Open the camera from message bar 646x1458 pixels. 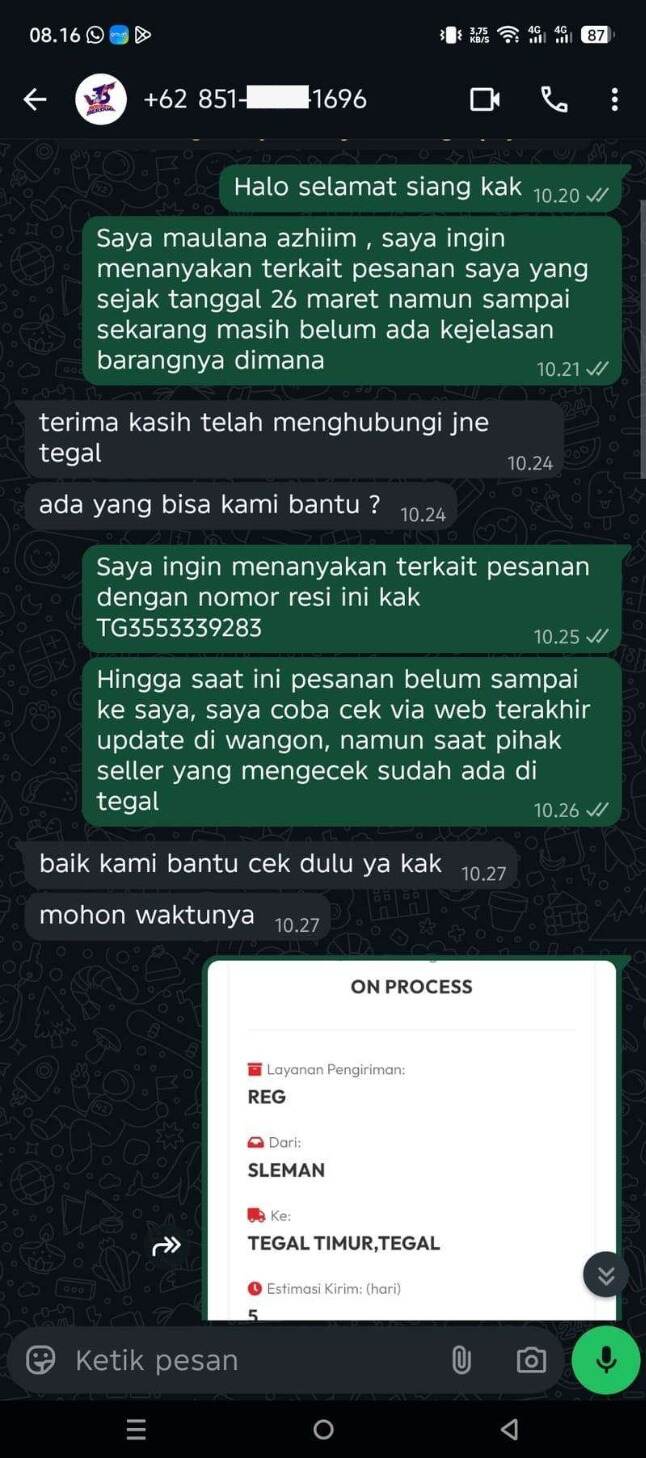pyautogui.click(x=531, y=1360)
